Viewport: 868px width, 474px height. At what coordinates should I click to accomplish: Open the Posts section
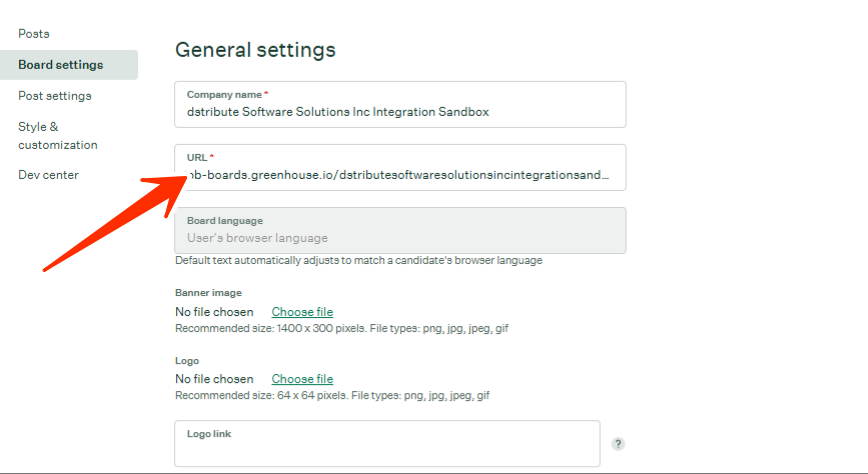click(34, 34)
